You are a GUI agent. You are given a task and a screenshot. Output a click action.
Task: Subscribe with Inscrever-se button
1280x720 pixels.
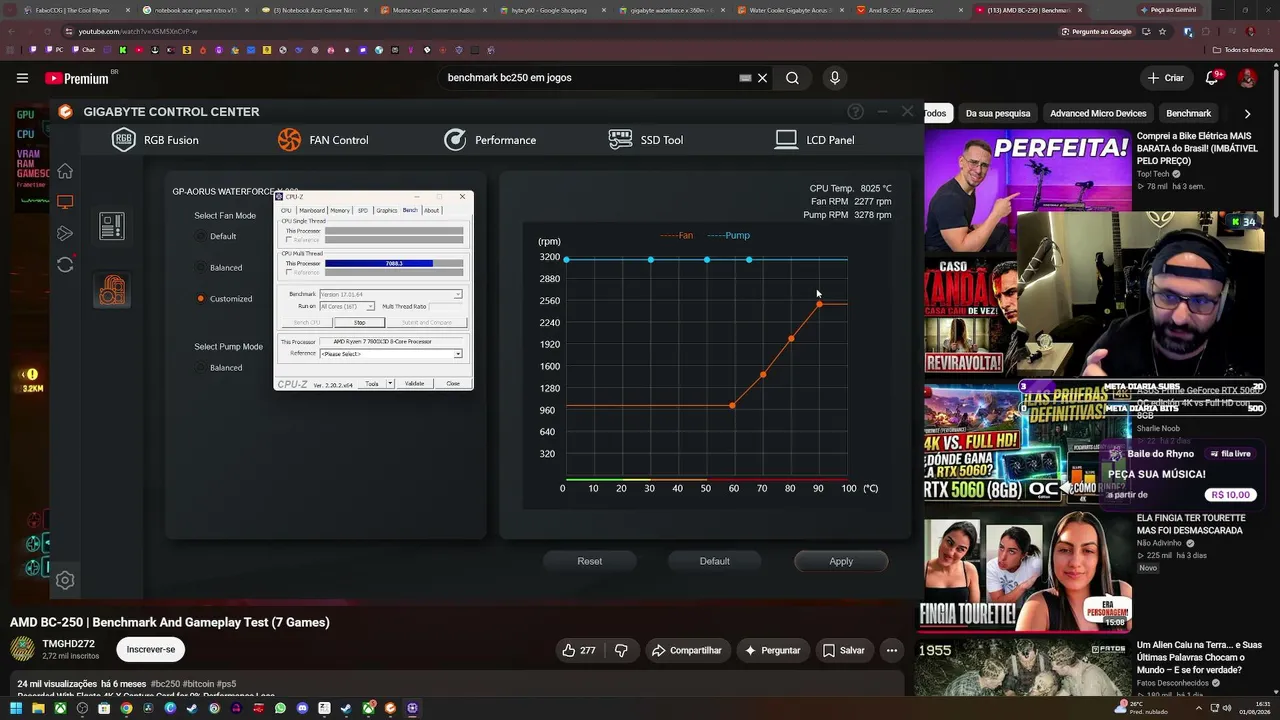[151, 650]
